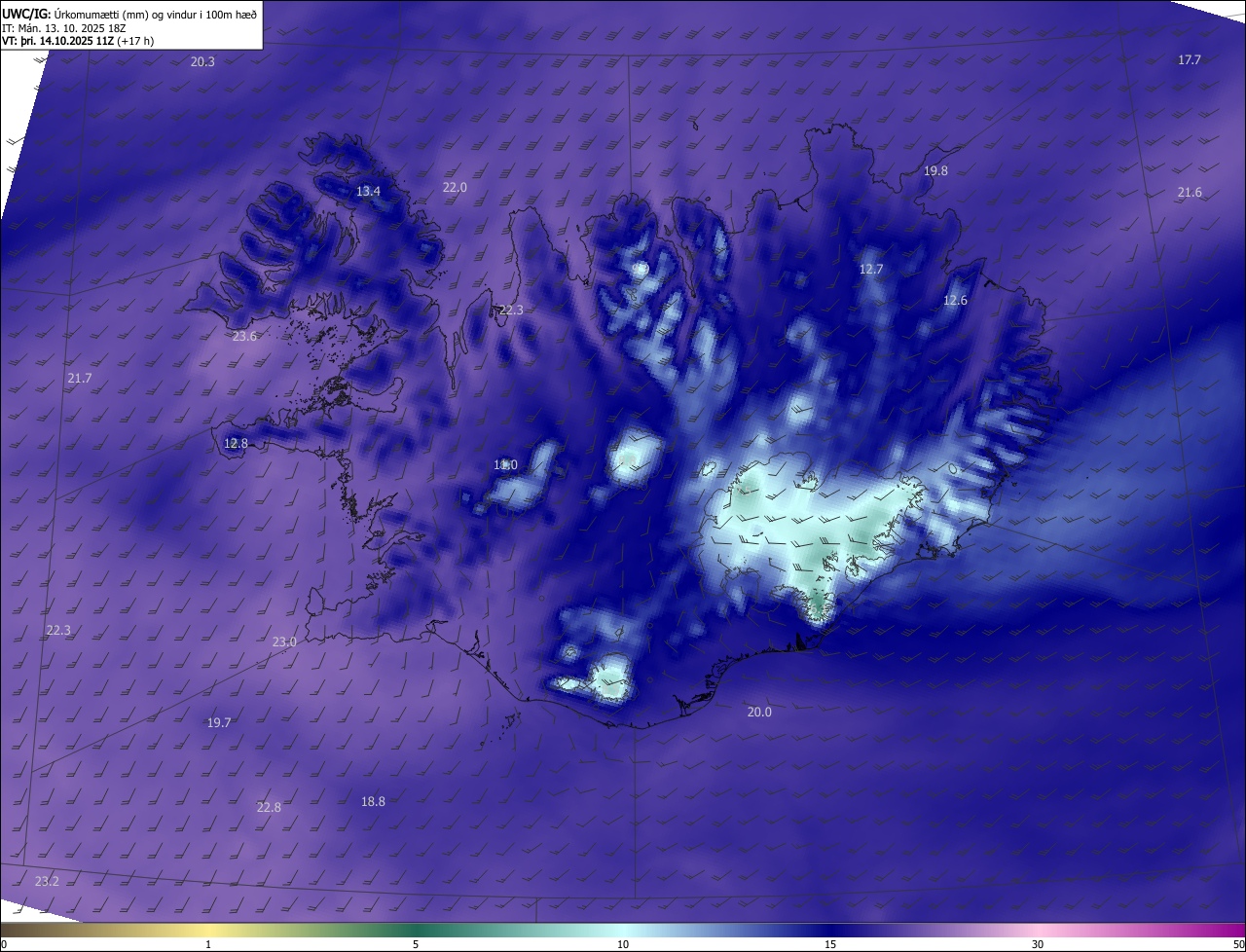Screen dimensions: 1246x952
Task: Click the 12.6 value label
Action: click(x=956, y=300)
